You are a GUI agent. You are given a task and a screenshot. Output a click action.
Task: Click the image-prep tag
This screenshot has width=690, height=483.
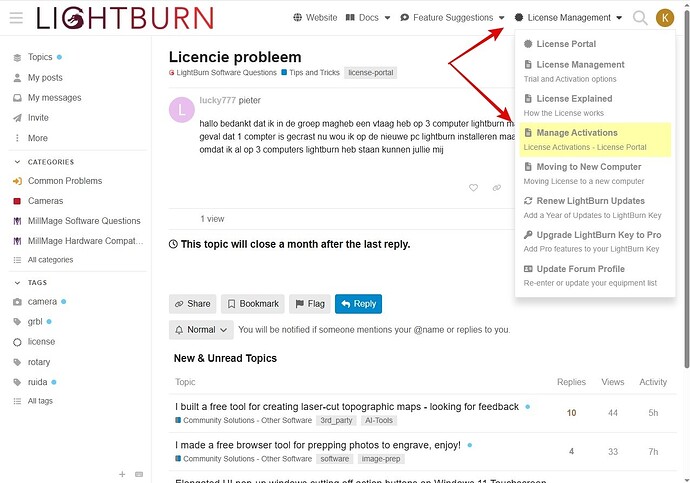pyautogui.click(x=381, y=459)
